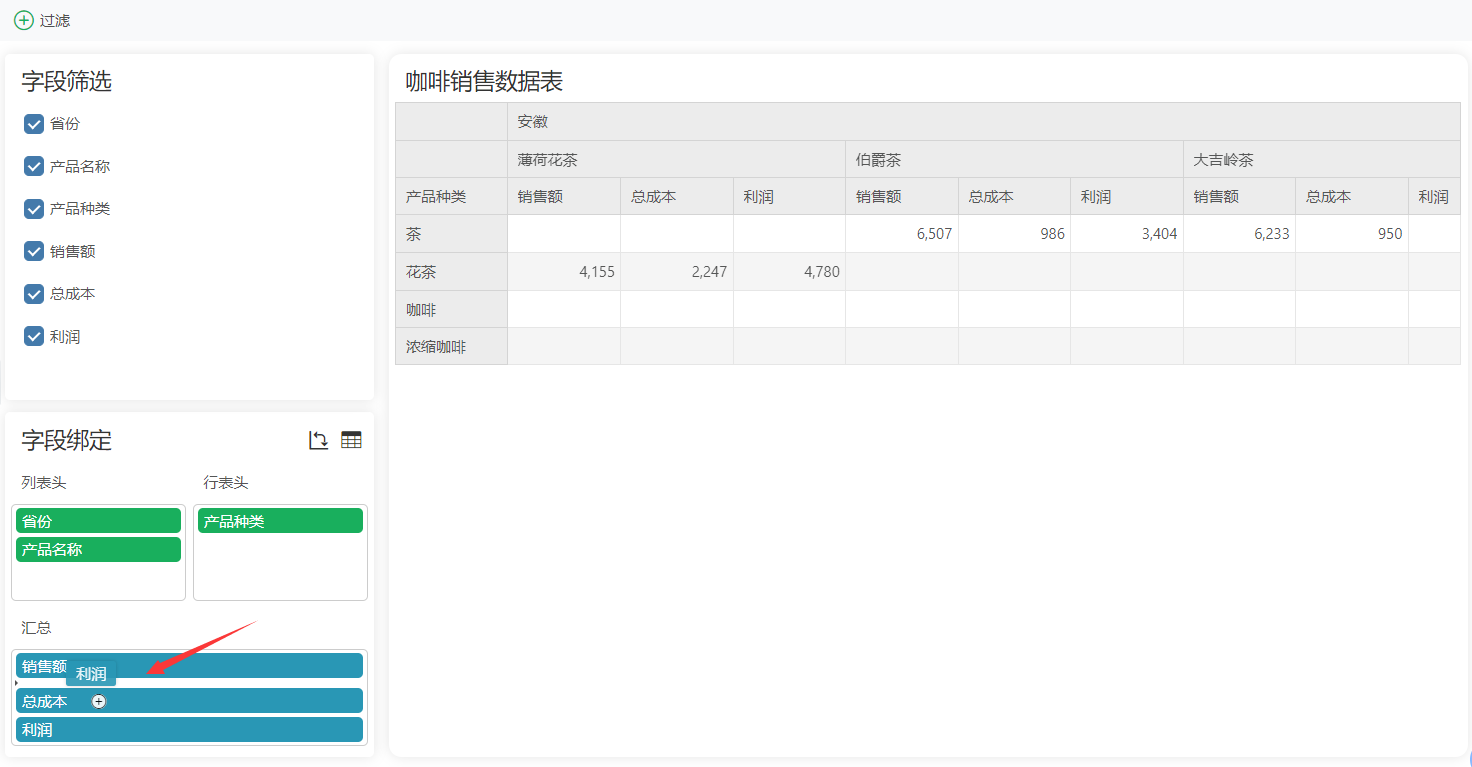The width and height of the screenshot is (1472, 767).
Task: Select the 咖啡 row header
Action: [x=451, y=309]
